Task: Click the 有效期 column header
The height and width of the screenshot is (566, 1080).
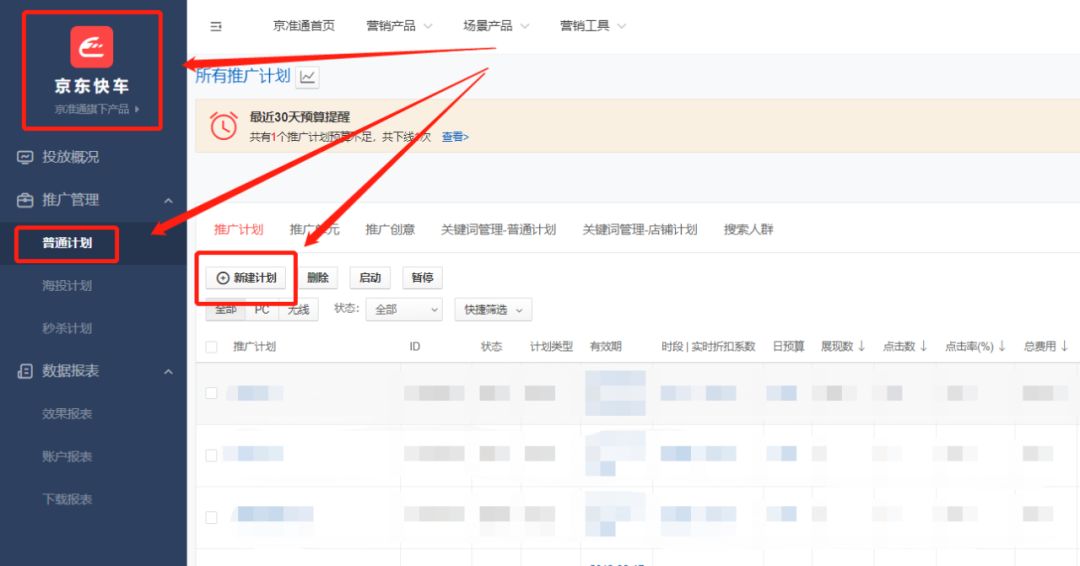Action: tap(605, 346)
